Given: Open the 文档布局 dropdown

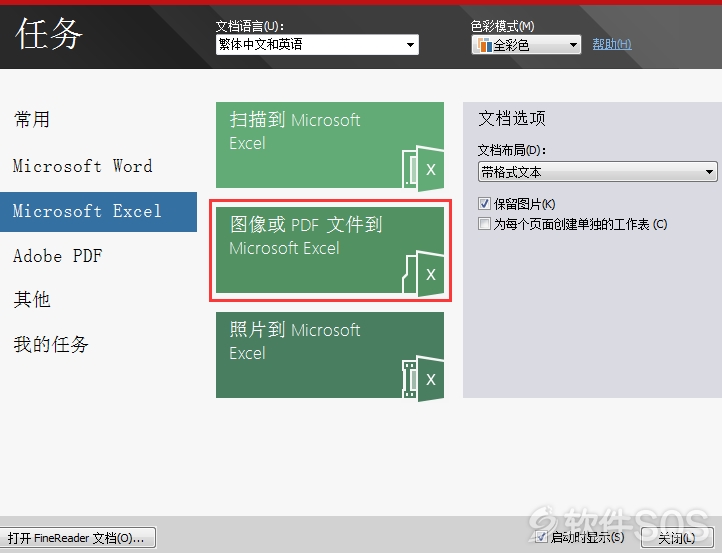Looking at the screenshot, I should [x=597, y=172].
